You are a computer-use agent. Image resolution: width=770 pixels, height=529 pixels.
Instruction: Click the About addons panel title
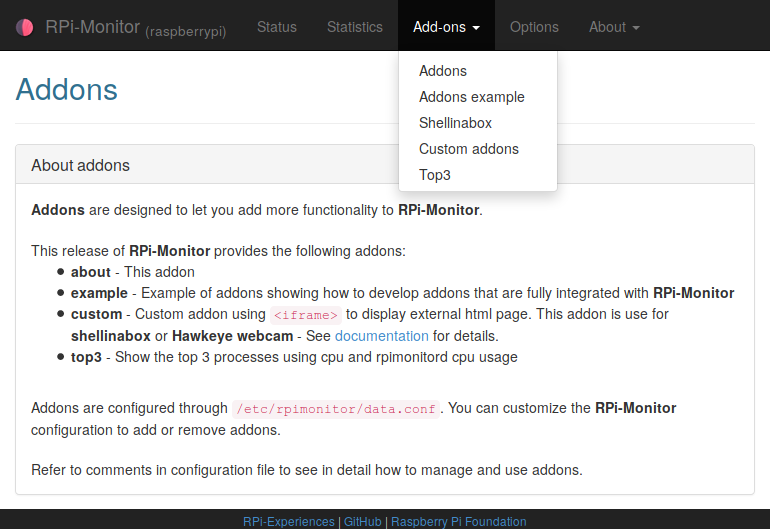click(x=81, y=166)
